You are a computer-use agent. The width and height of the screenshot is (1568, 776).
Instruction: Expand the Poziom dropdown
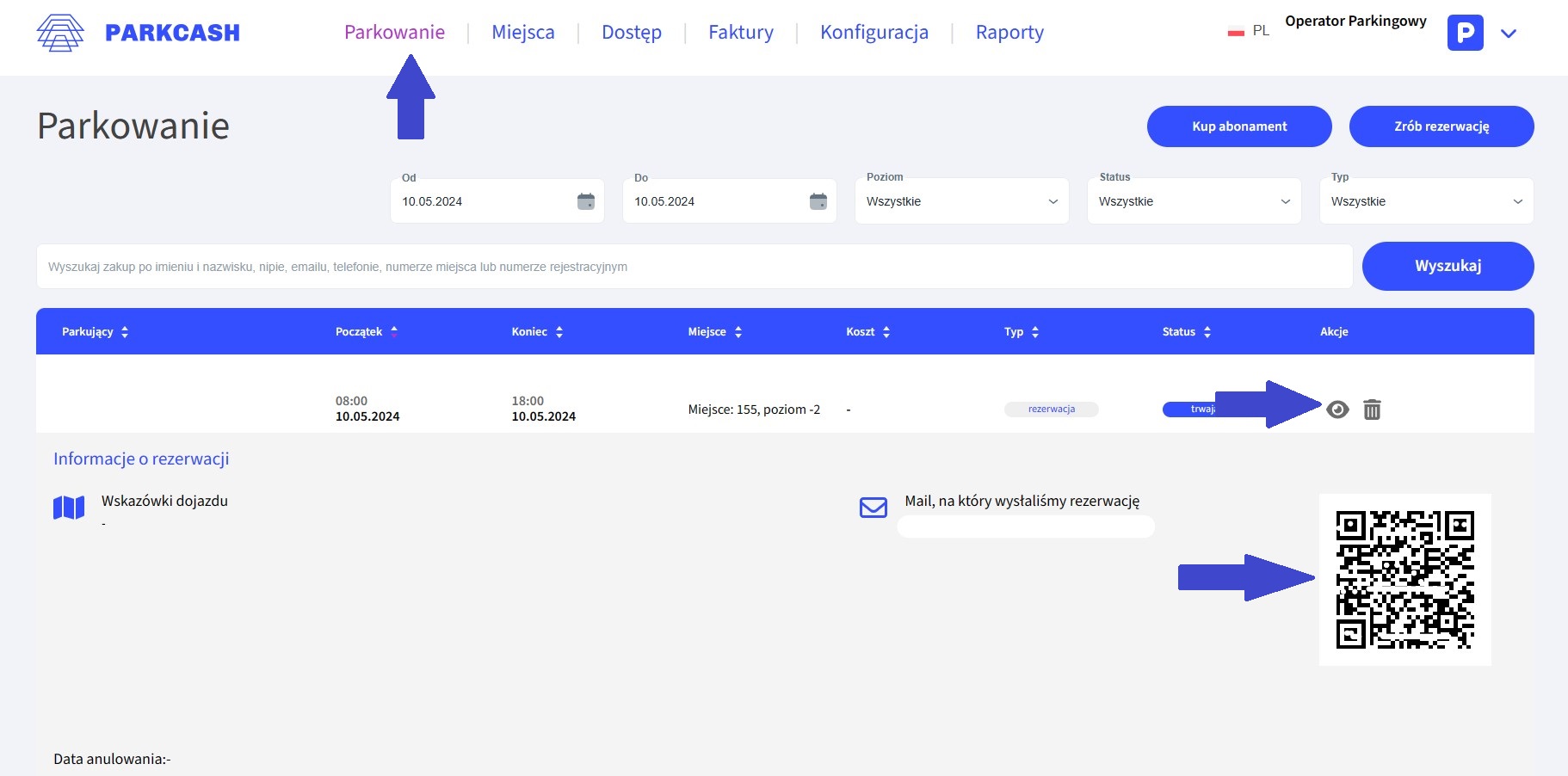(961, 201)
